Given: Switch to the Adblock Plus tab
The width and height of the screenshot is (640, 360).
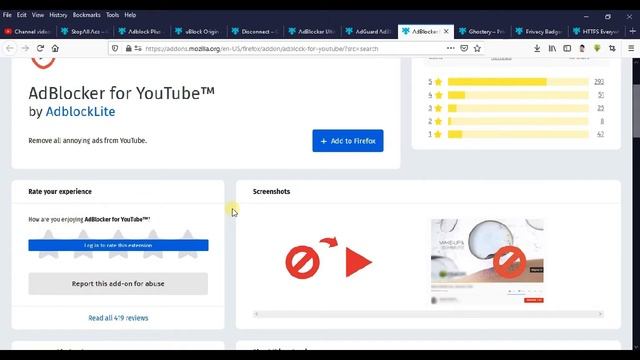Looking at the screenshot, I should tap(141, 31).
